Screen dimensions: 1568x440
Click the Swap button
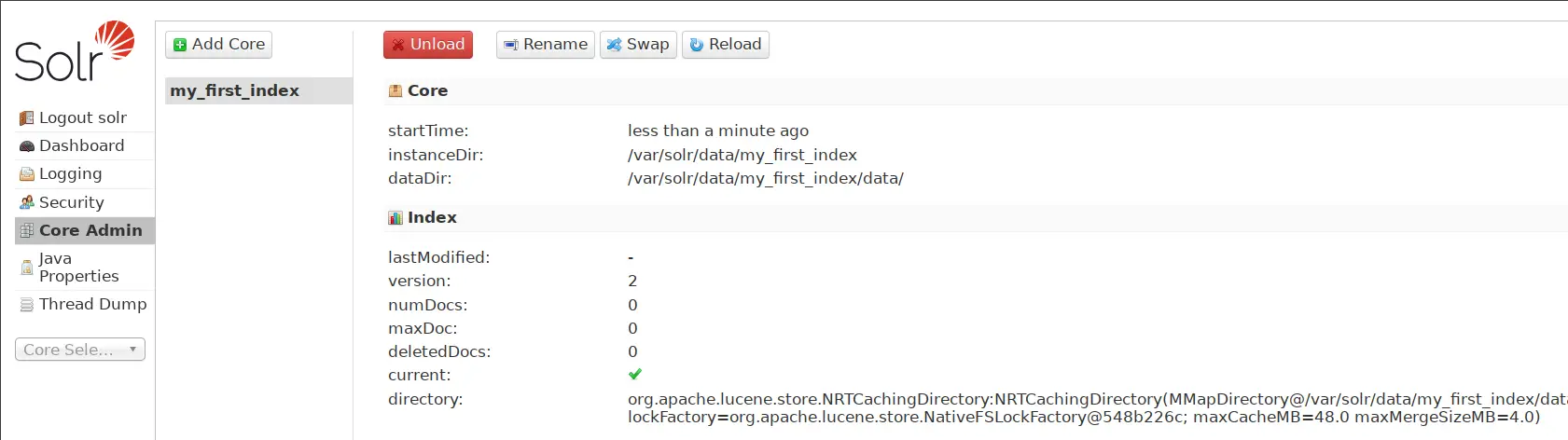[638, 45]
